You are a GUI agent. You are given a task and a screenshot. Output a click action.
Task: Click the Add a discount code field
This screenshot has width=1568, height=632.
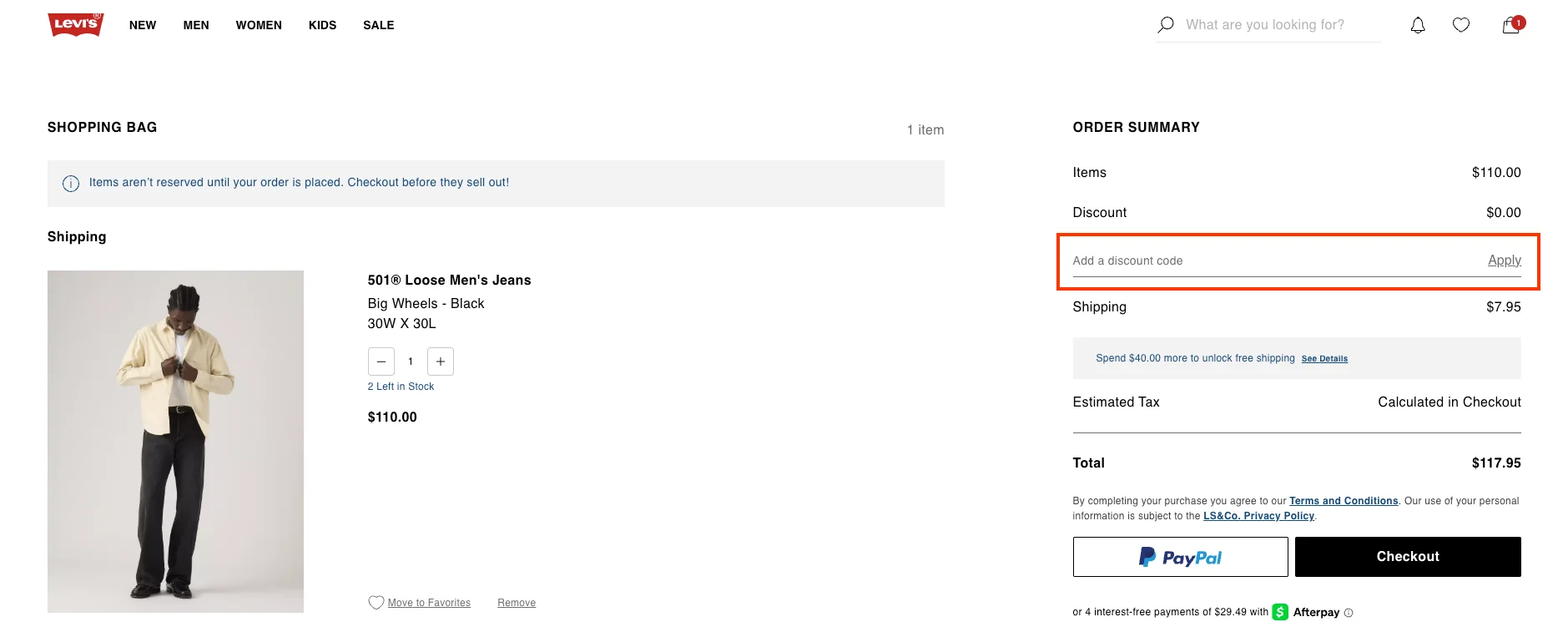[x=1268, y=260]
